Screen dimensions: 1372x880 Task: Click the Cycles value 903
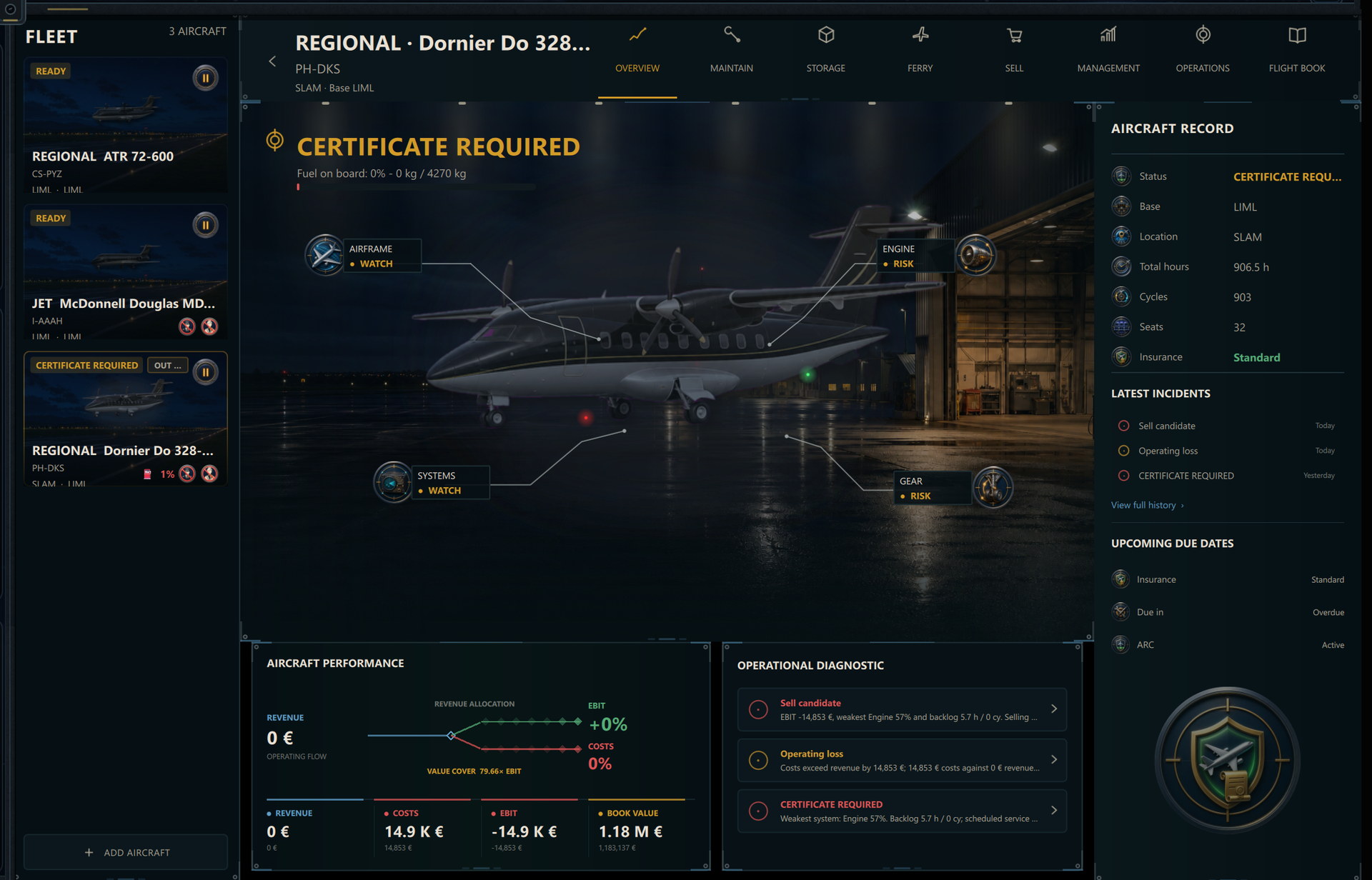click(1242, 297)
